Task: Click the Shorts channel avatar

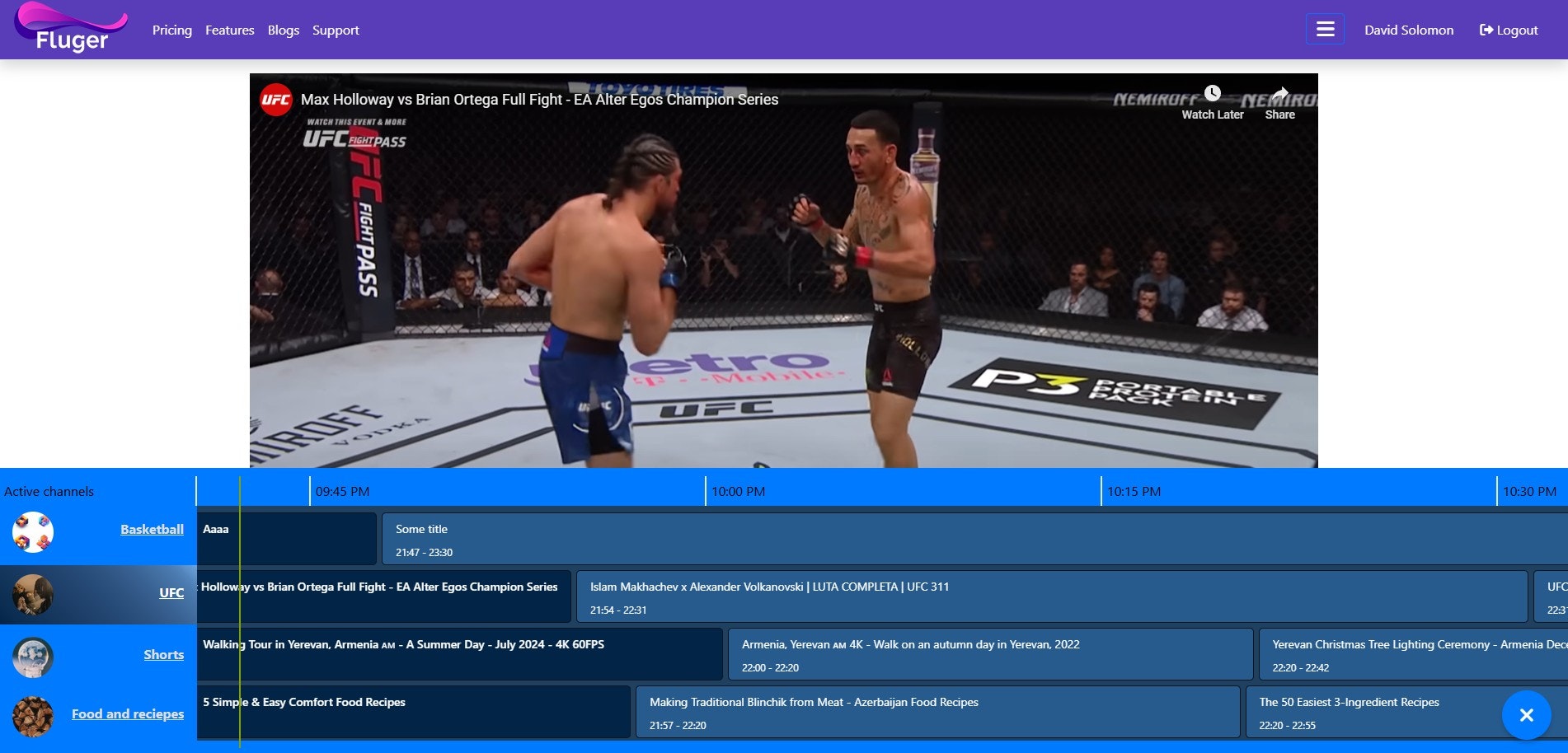Action: pos(33,657)
